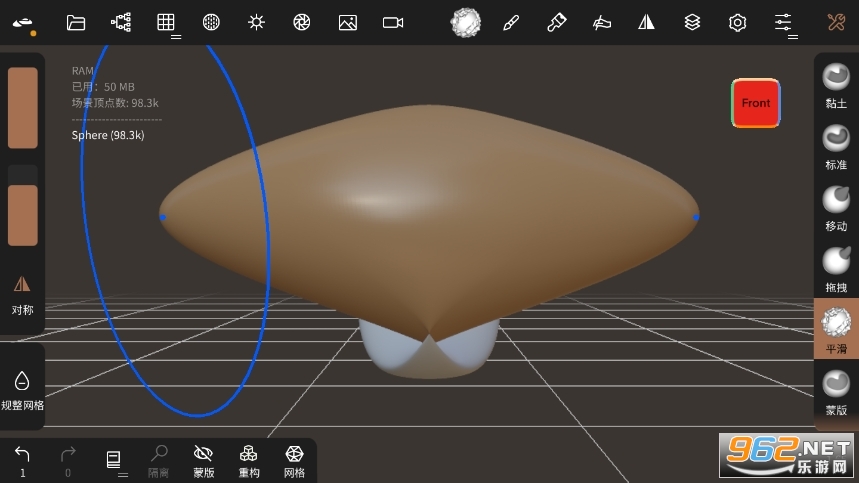Expand the topology grid menu in top bar
This screenshot has height=483, width=859.
point(167,23)
